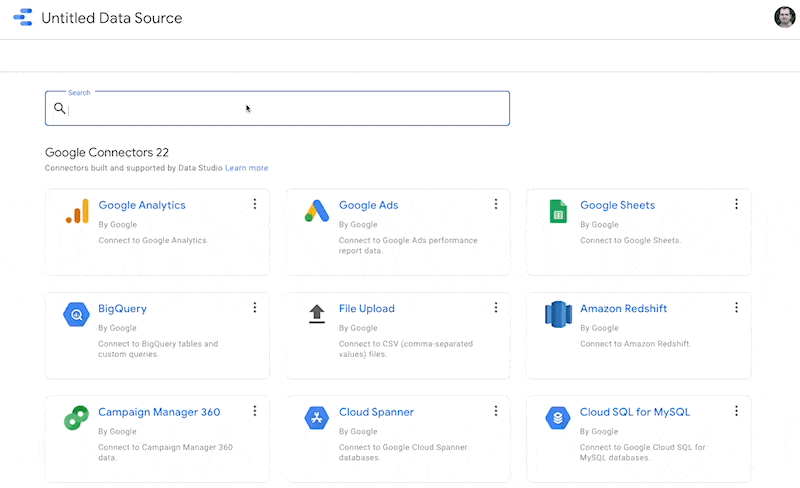
Task: Click 'Connect to CSV (comma-separated values) files.' text
Action: pyautogui.click(x=406, y=349)
